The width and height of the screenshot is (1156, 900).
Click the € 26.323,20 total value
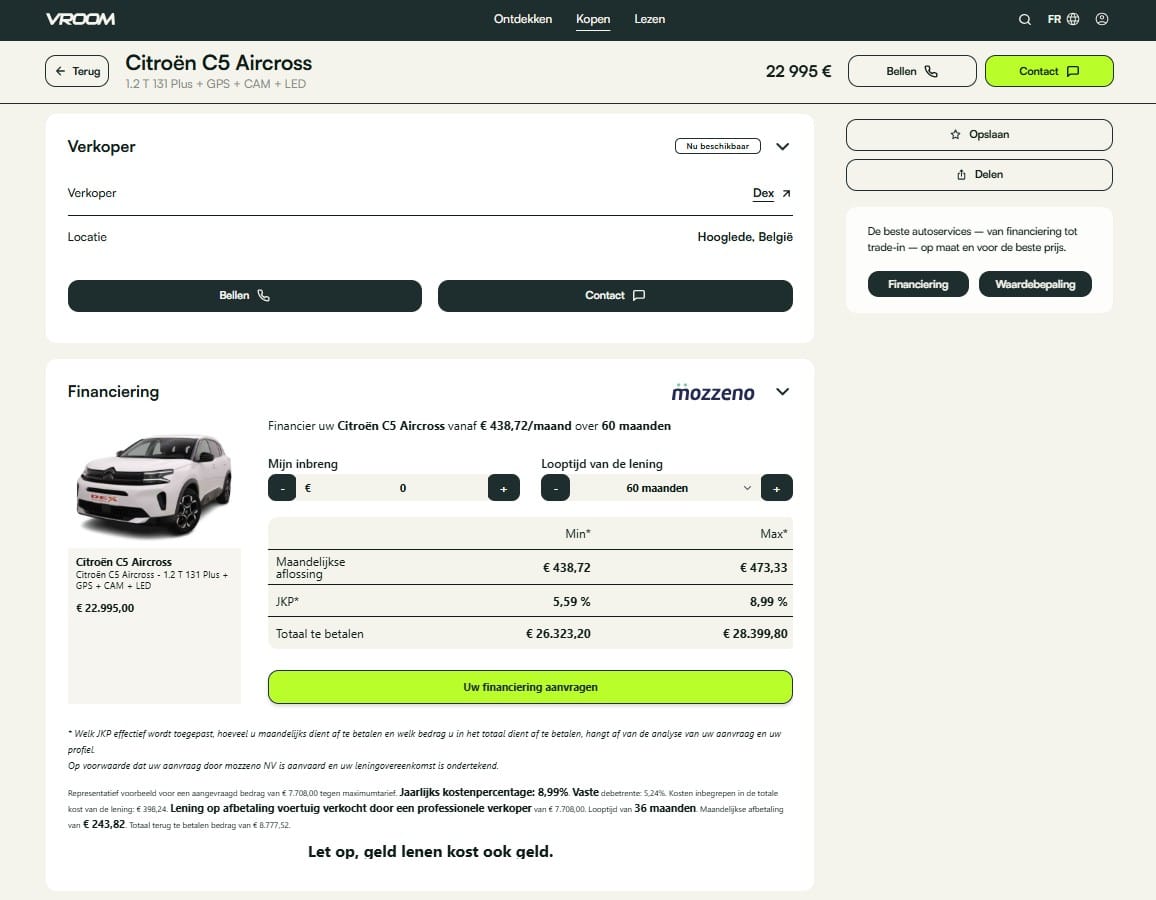tap(558, 633)
